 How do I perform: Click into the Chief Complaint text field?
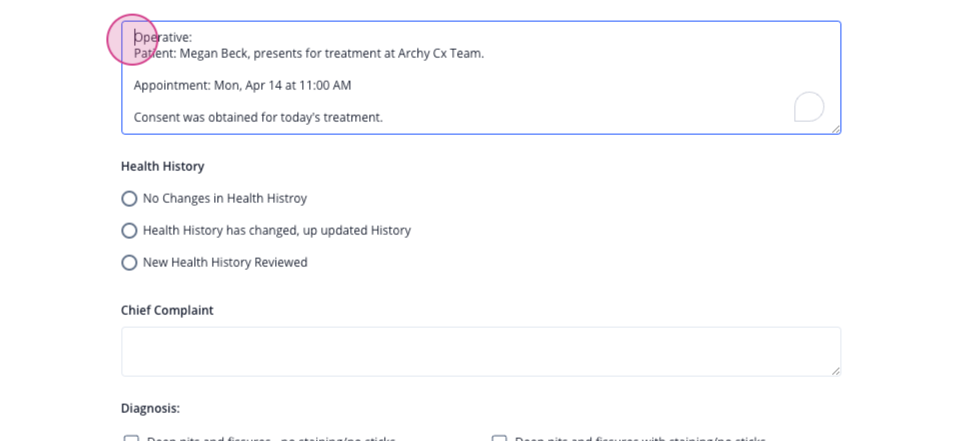(x=481, y=352)
